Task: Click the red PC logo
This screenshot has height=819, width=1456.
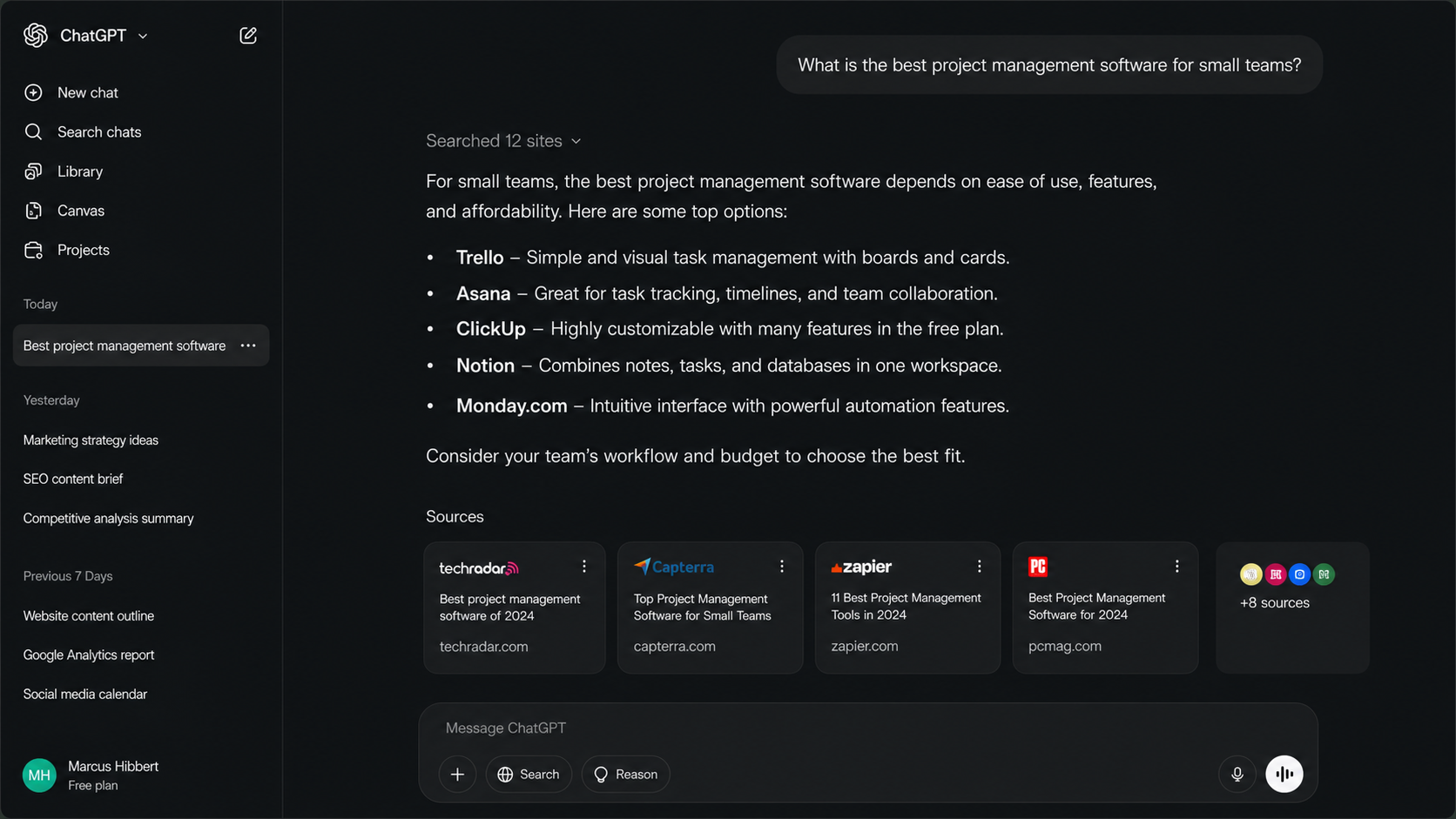Action: coord(1038,567)
